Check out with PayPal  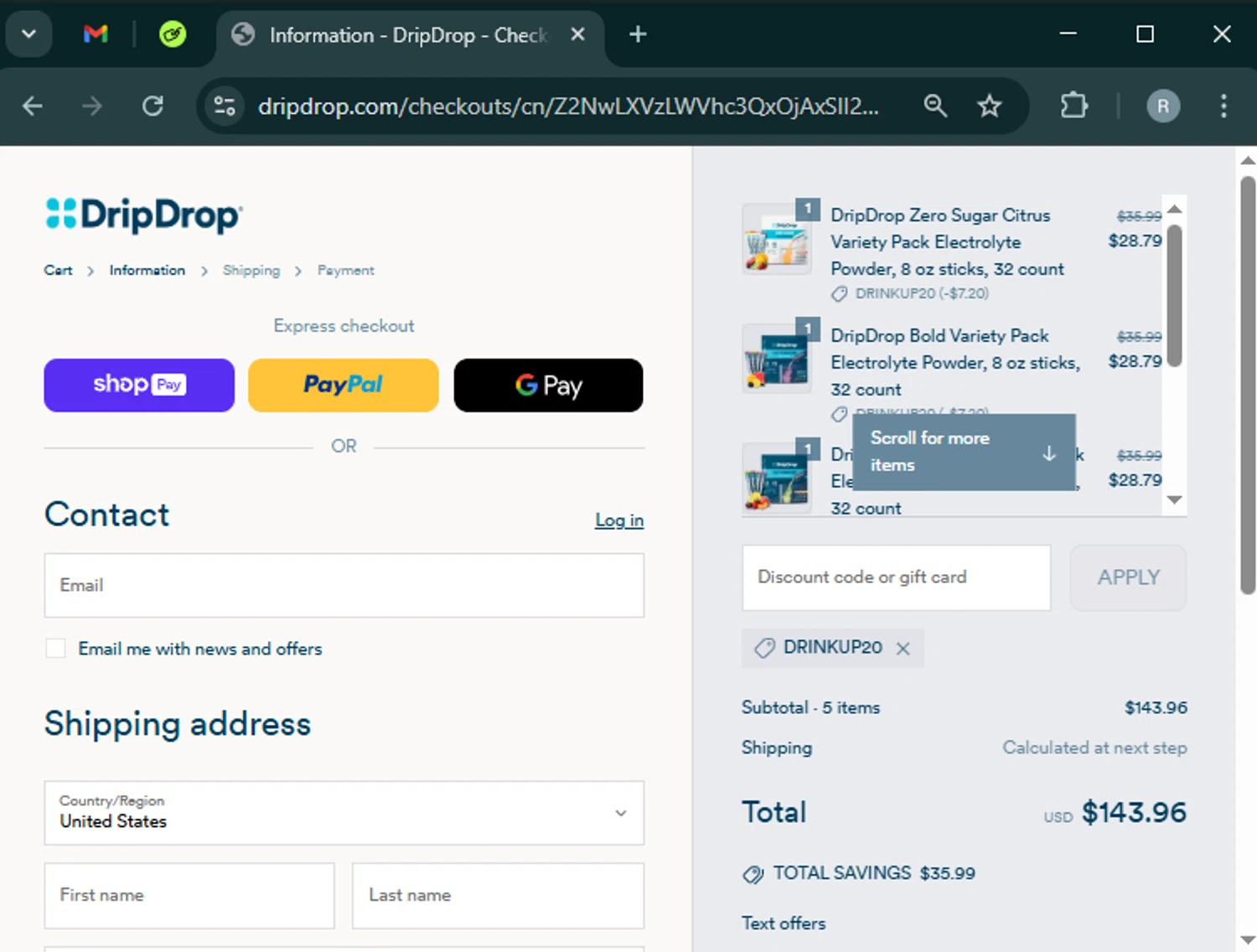coord(344,385)
